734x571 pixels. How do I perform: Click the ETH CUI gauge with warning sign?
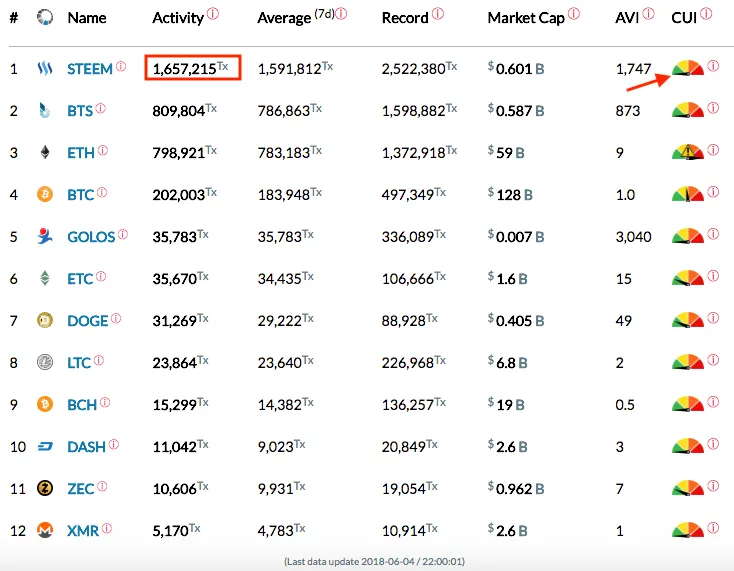click(x=688, y=152)
